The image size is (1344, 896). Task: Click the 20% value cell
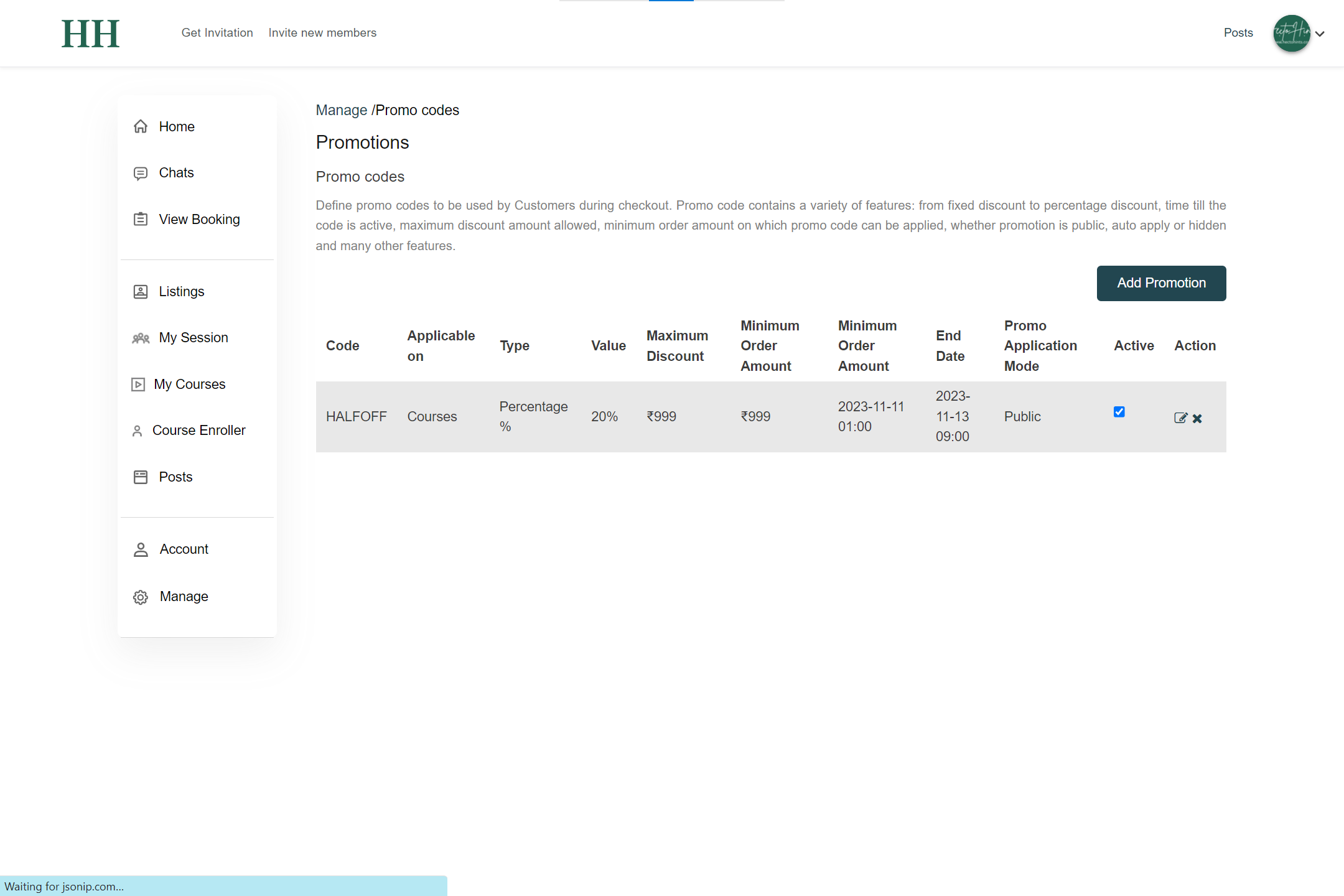coord(604,416)
